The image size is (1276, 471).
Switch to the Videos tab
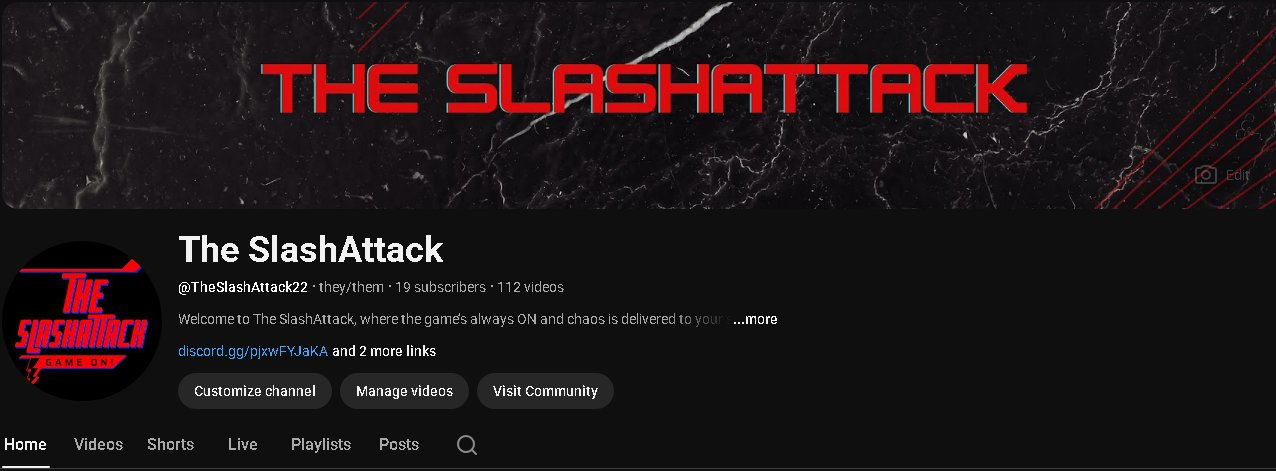98,445
